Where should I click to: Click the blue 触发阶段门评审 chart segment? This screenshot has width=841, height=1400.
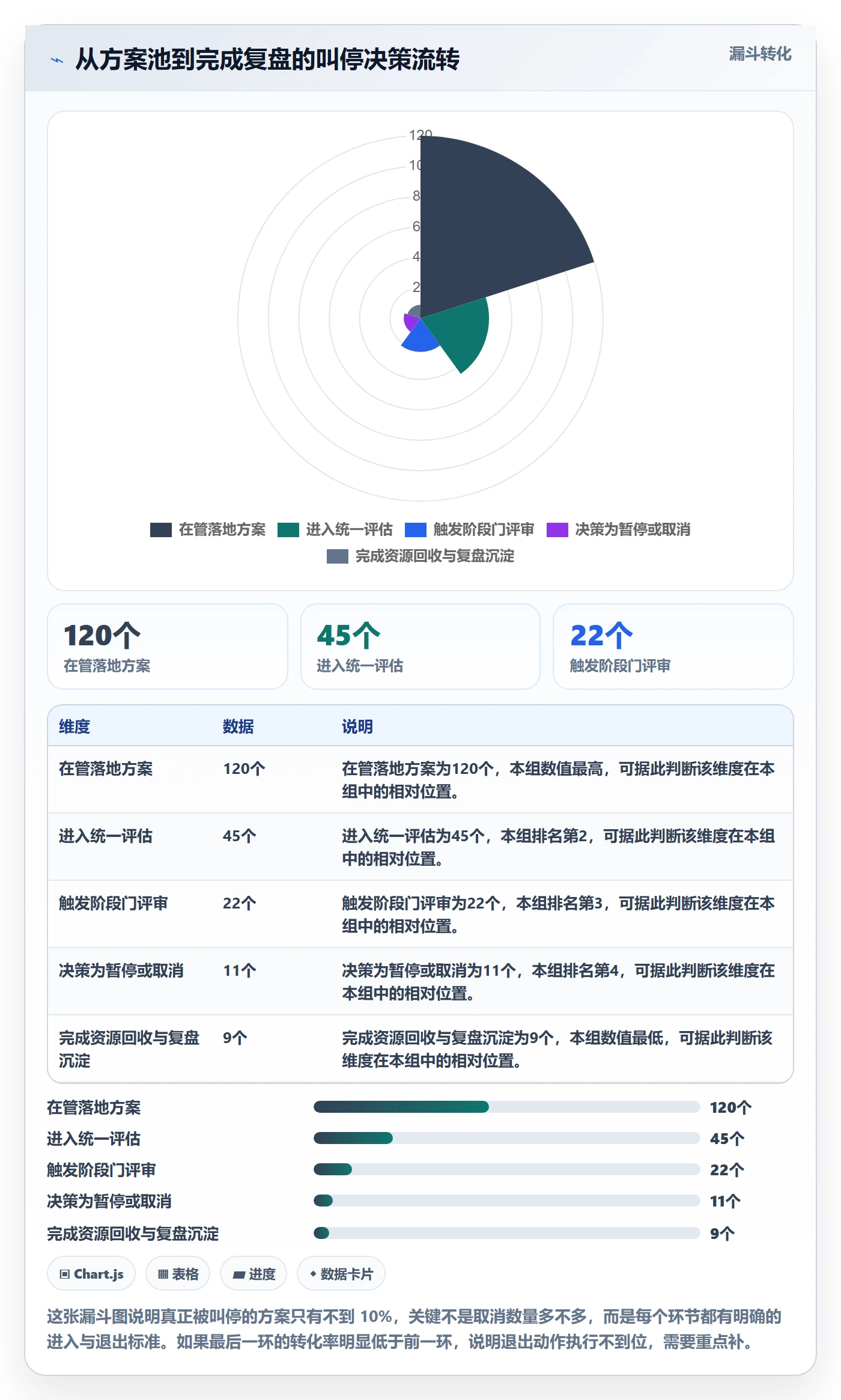pos(421,338)
